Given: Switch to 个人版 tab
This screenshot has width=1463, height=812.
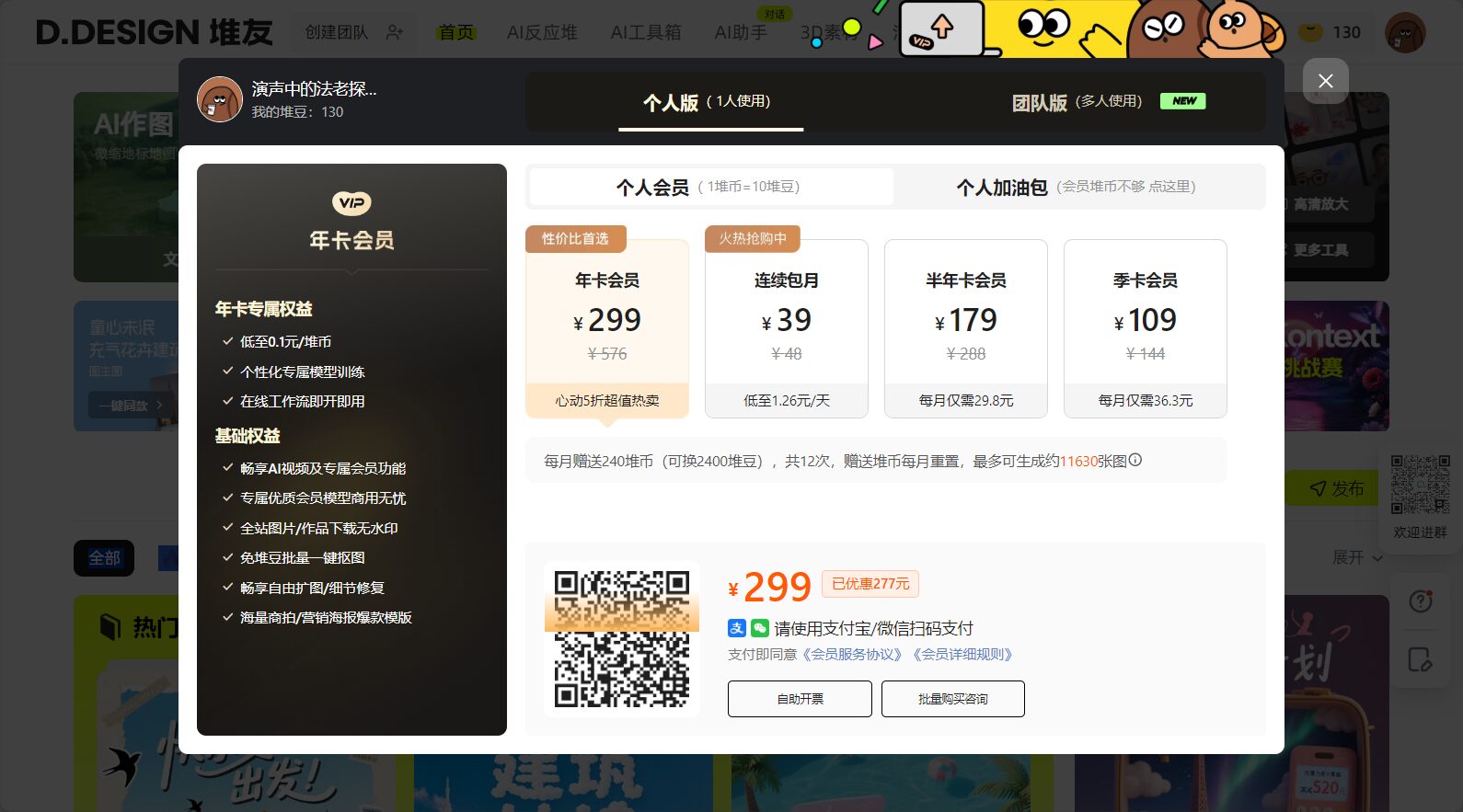Looking at the screenshot, I should pos(710,102).
